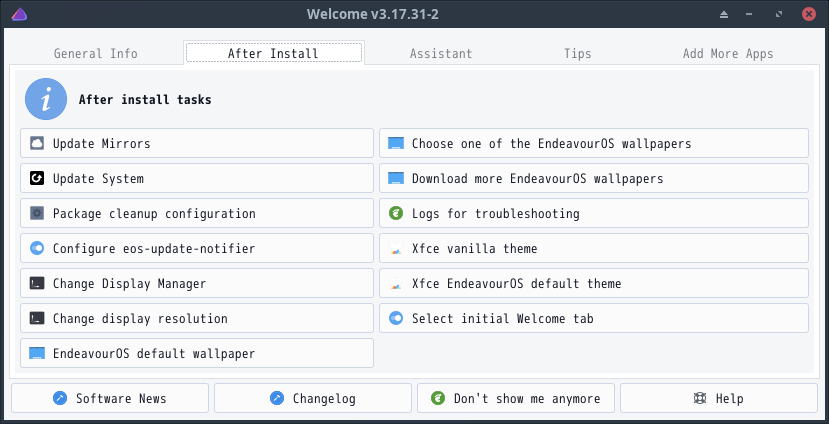Open Help
The height and width of the screenshot is (424, 829).
pos(719,398)
